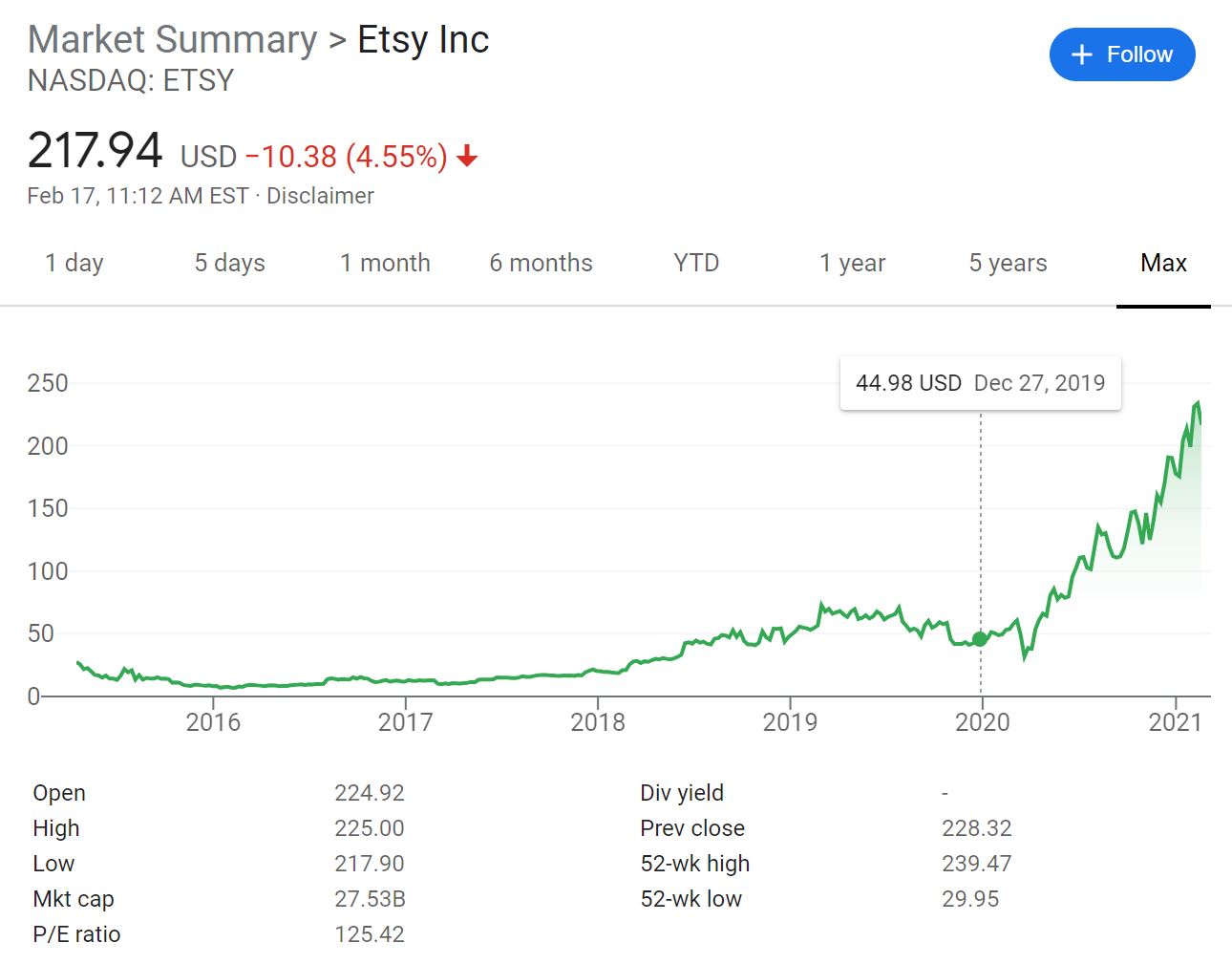The image size is (1232, 964).
Task: Click the P/E ratio value 125.42
Action: [x=370, y=934]
